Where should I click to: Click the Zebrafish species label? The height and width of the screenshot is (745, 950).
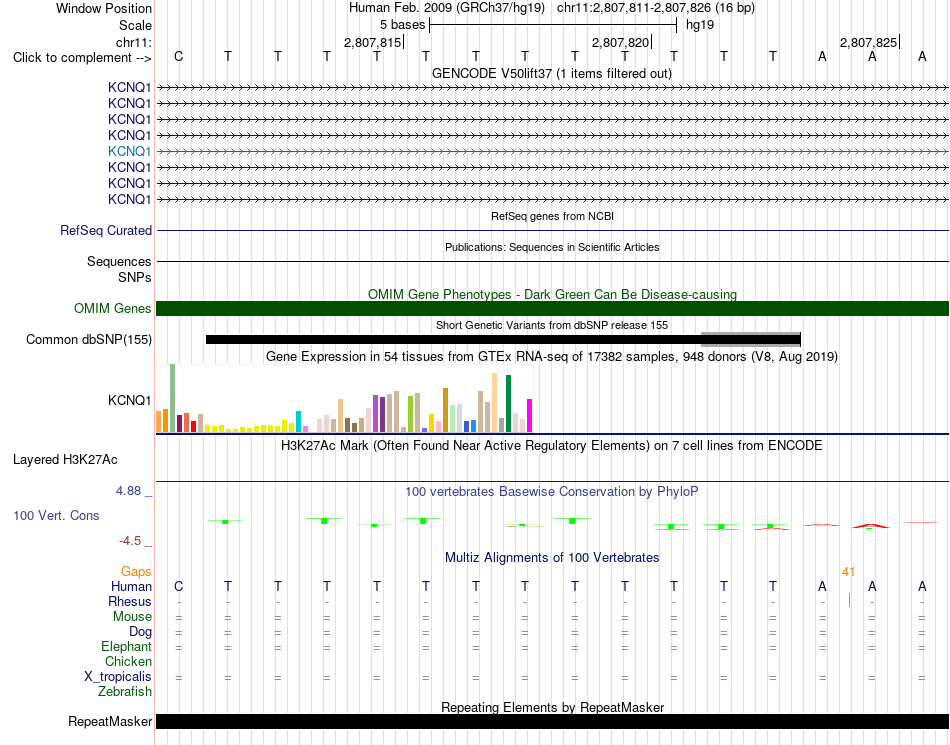click(x=125, y=691)
